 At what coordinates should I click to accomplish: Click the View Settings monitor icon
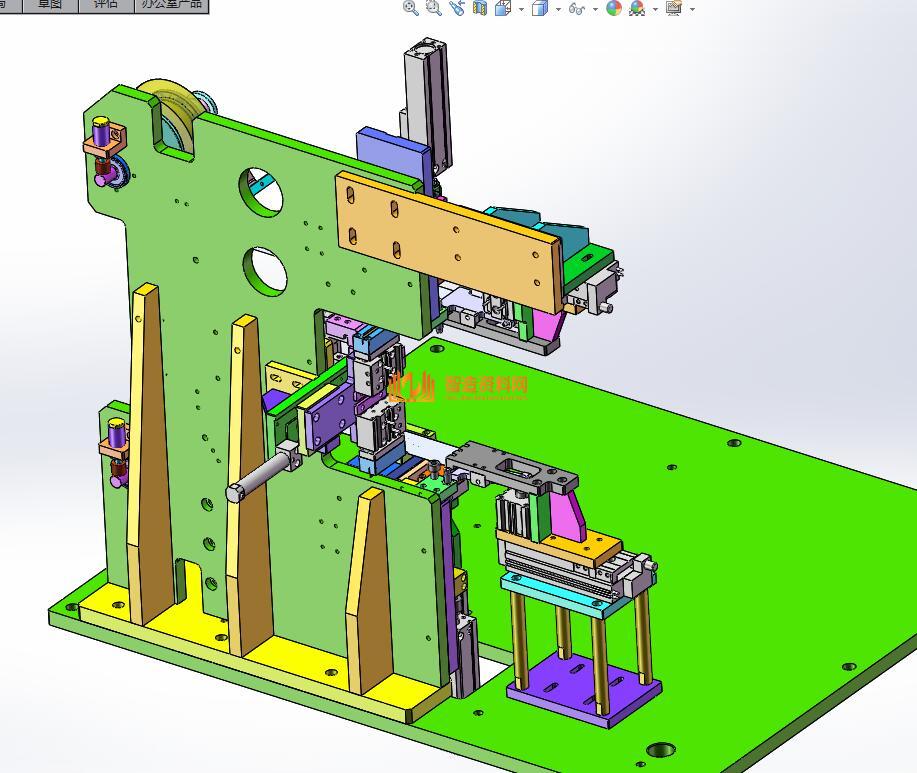coord(673,8)
